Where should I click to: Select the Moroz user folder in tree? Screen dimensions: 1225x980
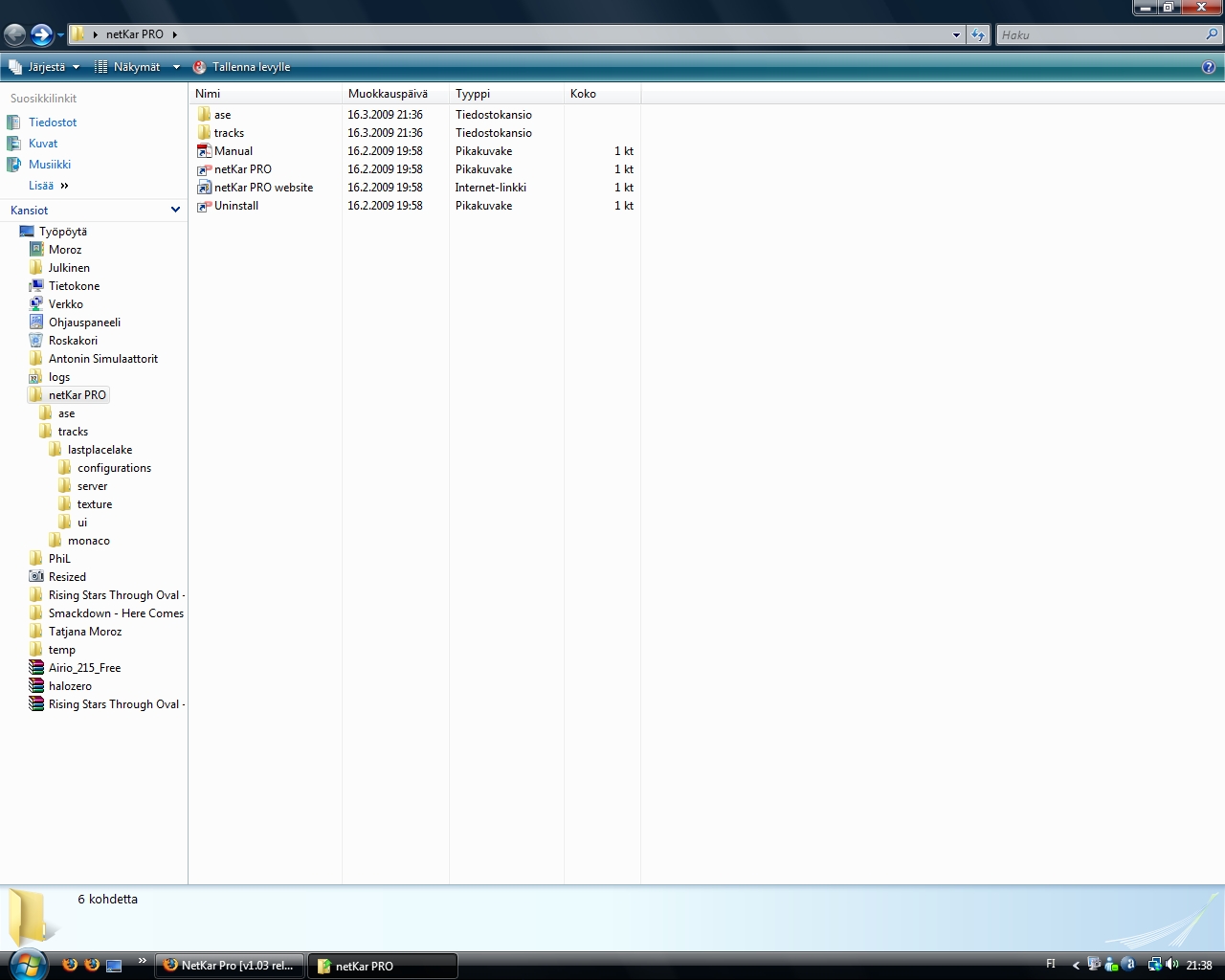point(65,250)
